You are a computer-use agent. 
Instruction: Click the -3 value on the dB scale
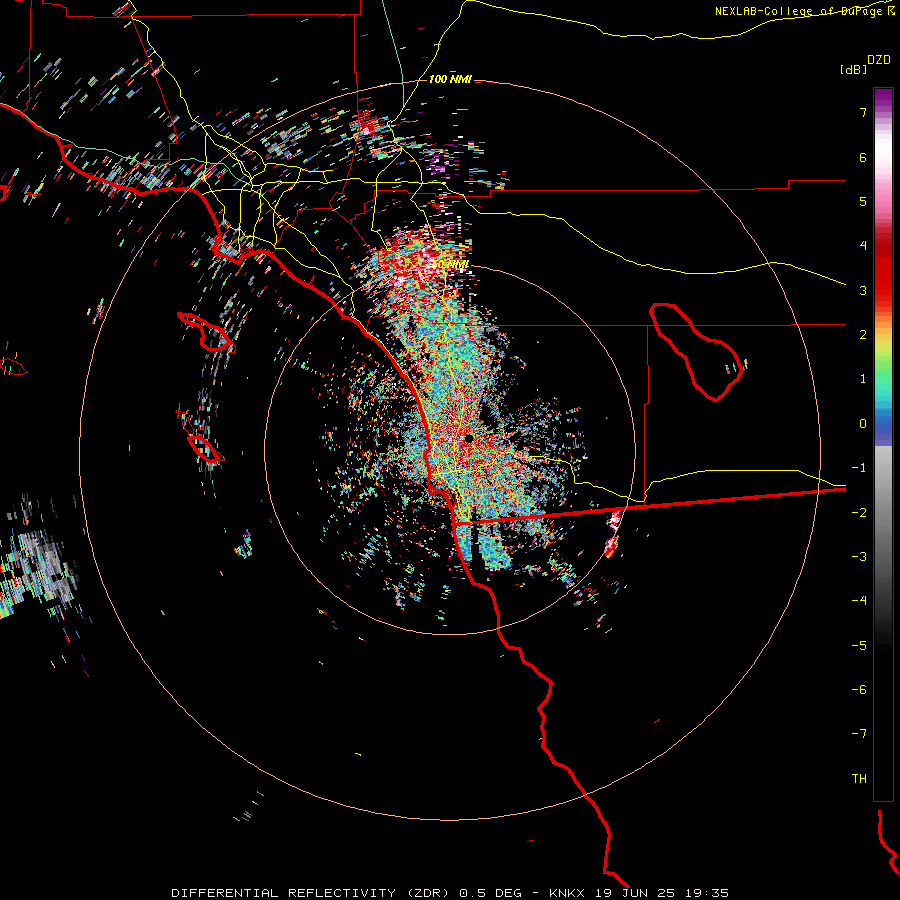click(x=859, y=557)
